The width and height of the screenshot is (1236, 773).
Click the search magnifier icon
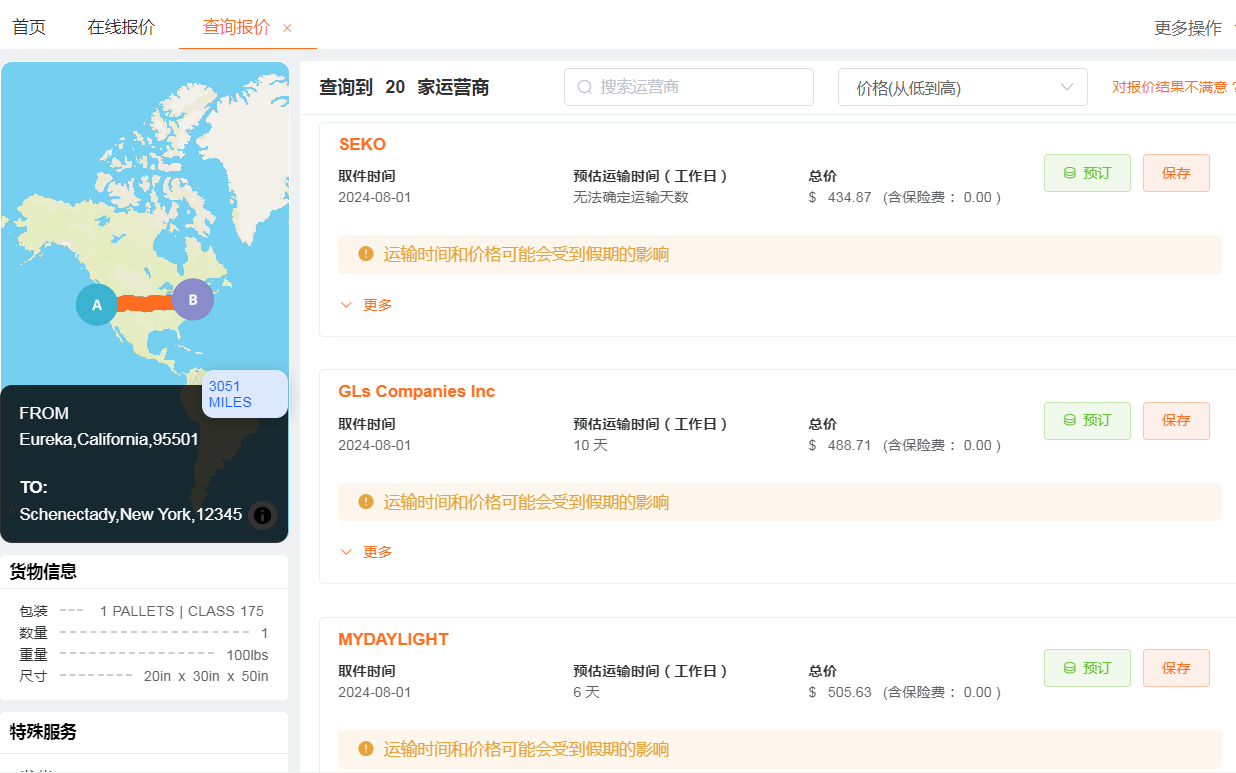pos(585,87)
